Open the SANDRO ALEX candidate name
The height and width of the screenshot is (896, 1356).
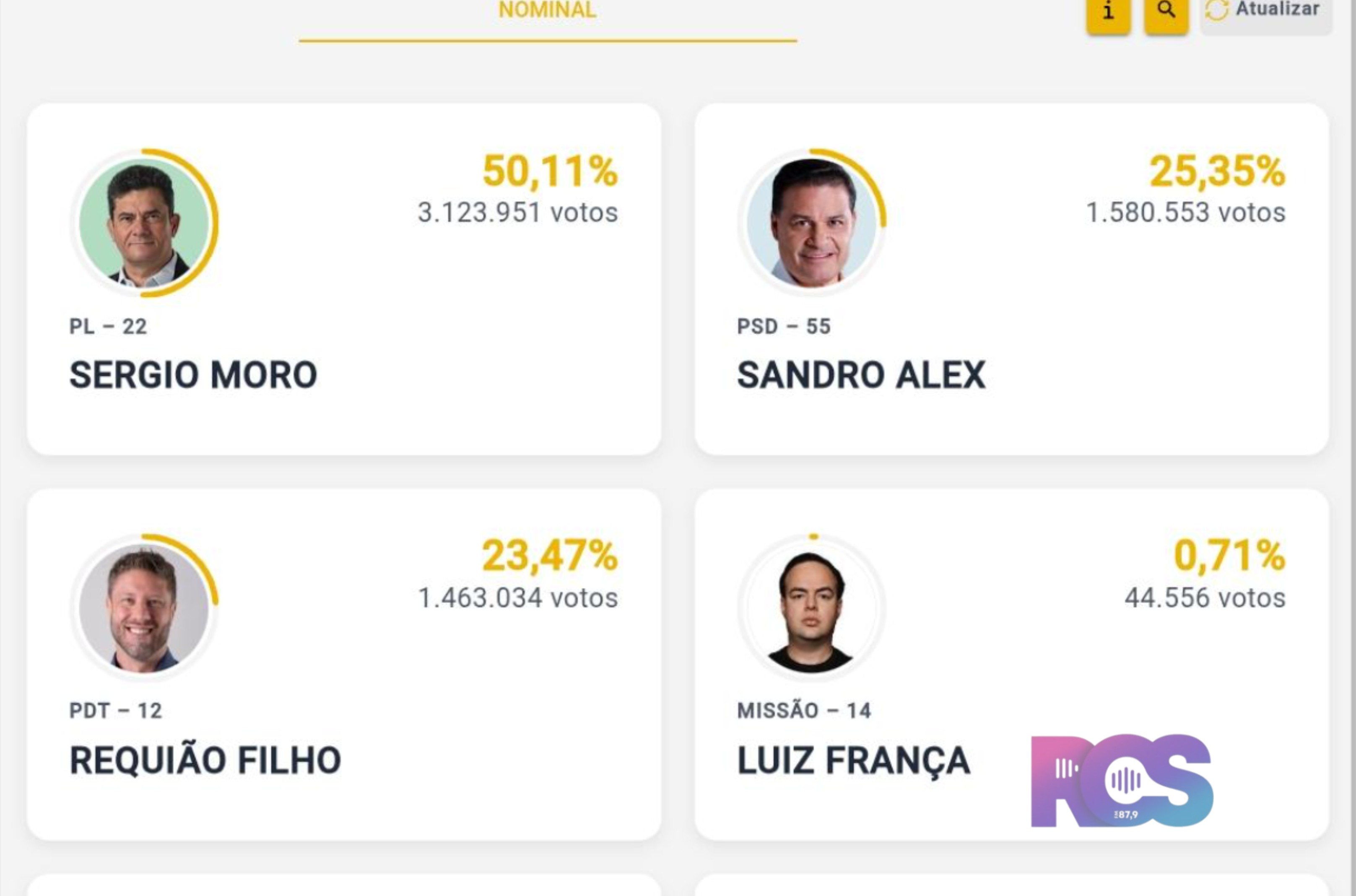(861, 375)
